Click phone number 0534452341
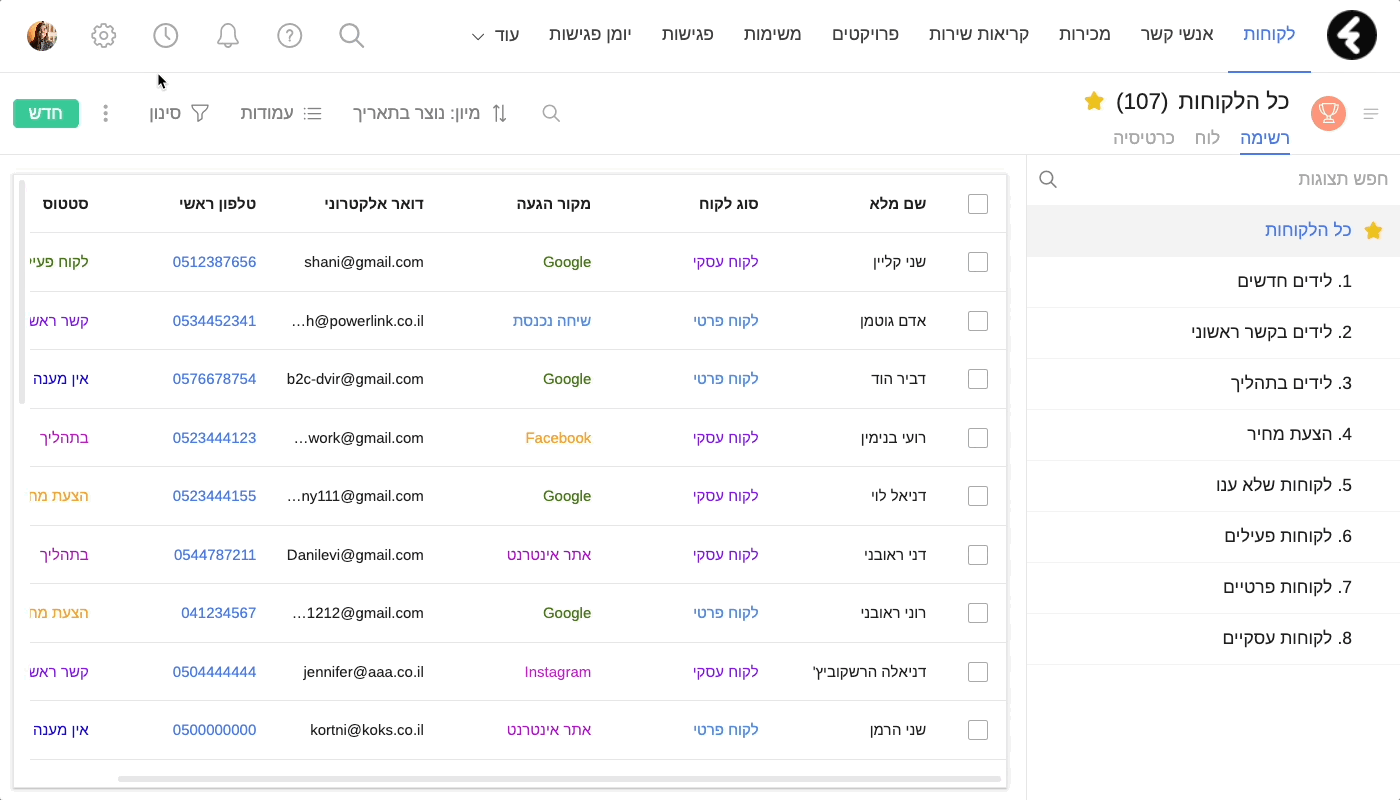 [214, 321]
